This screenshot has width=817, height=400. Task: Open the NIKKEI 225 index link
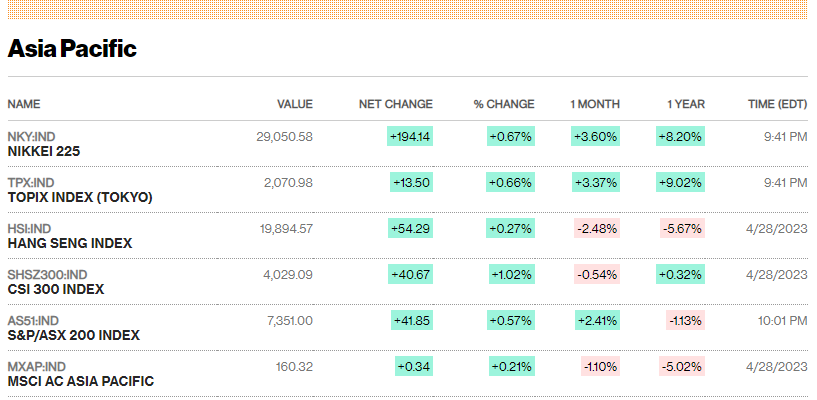click(x=44, y=152)
